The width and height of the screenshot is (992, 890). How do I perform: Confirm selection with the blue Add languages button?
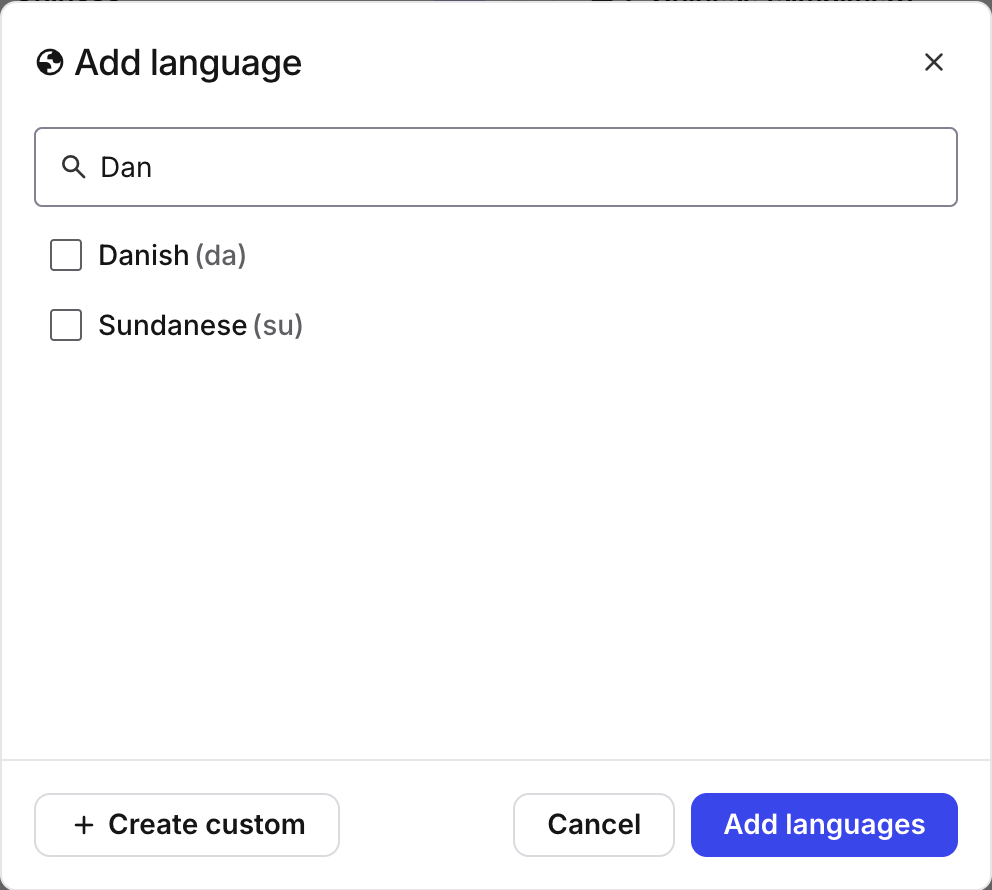click(823, 825)
